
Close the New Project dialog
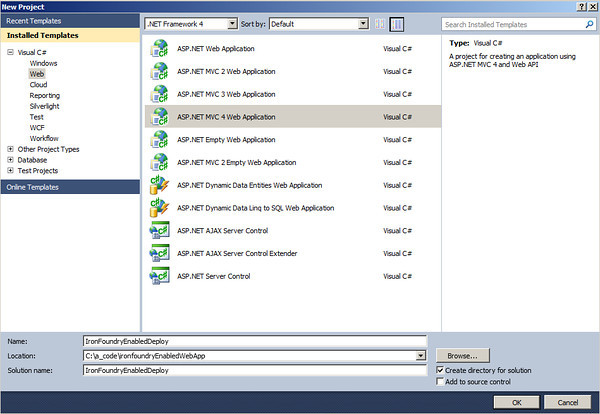592,7
